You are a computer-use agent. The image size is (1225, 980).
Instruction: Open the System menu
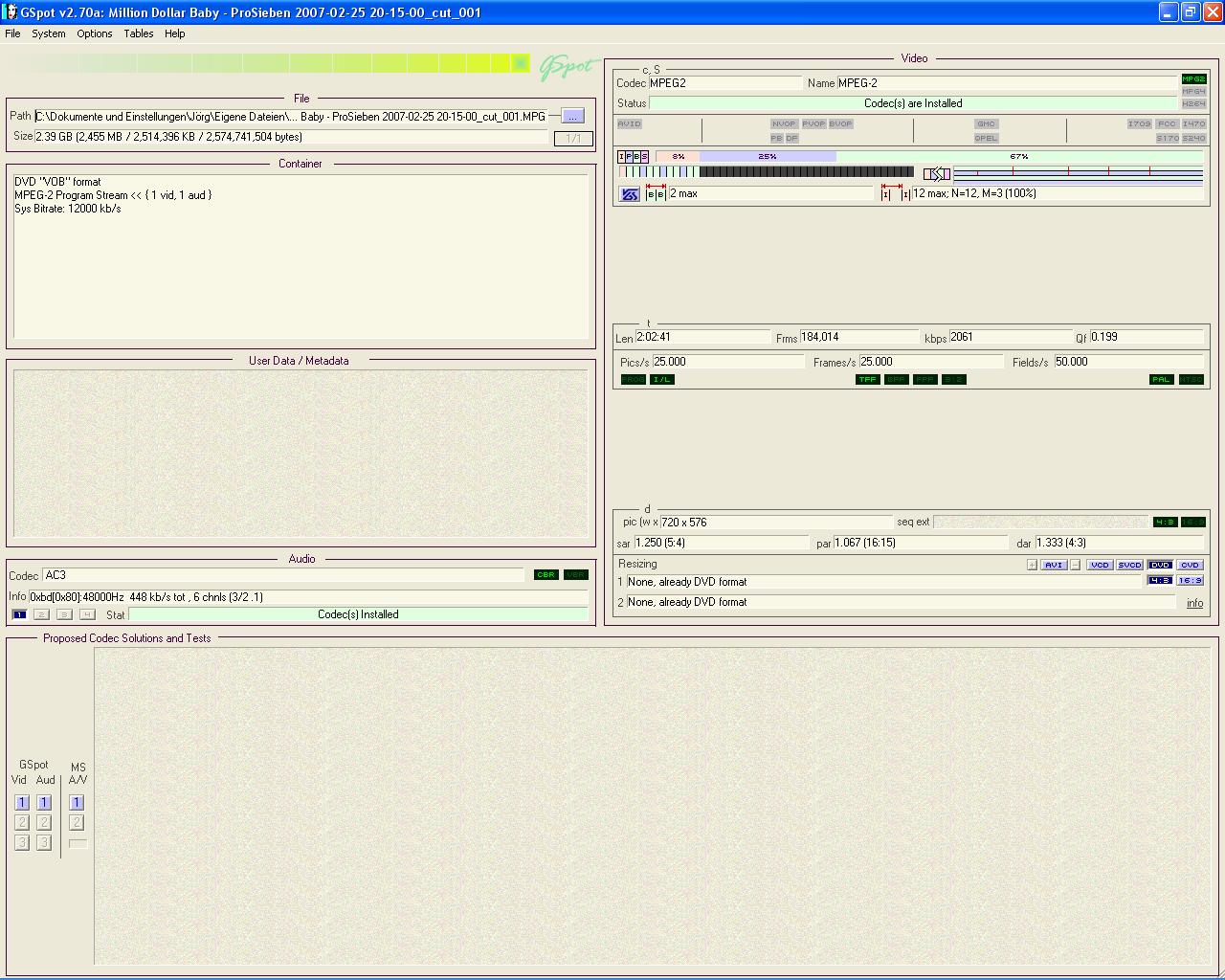[x=49, y=33]
